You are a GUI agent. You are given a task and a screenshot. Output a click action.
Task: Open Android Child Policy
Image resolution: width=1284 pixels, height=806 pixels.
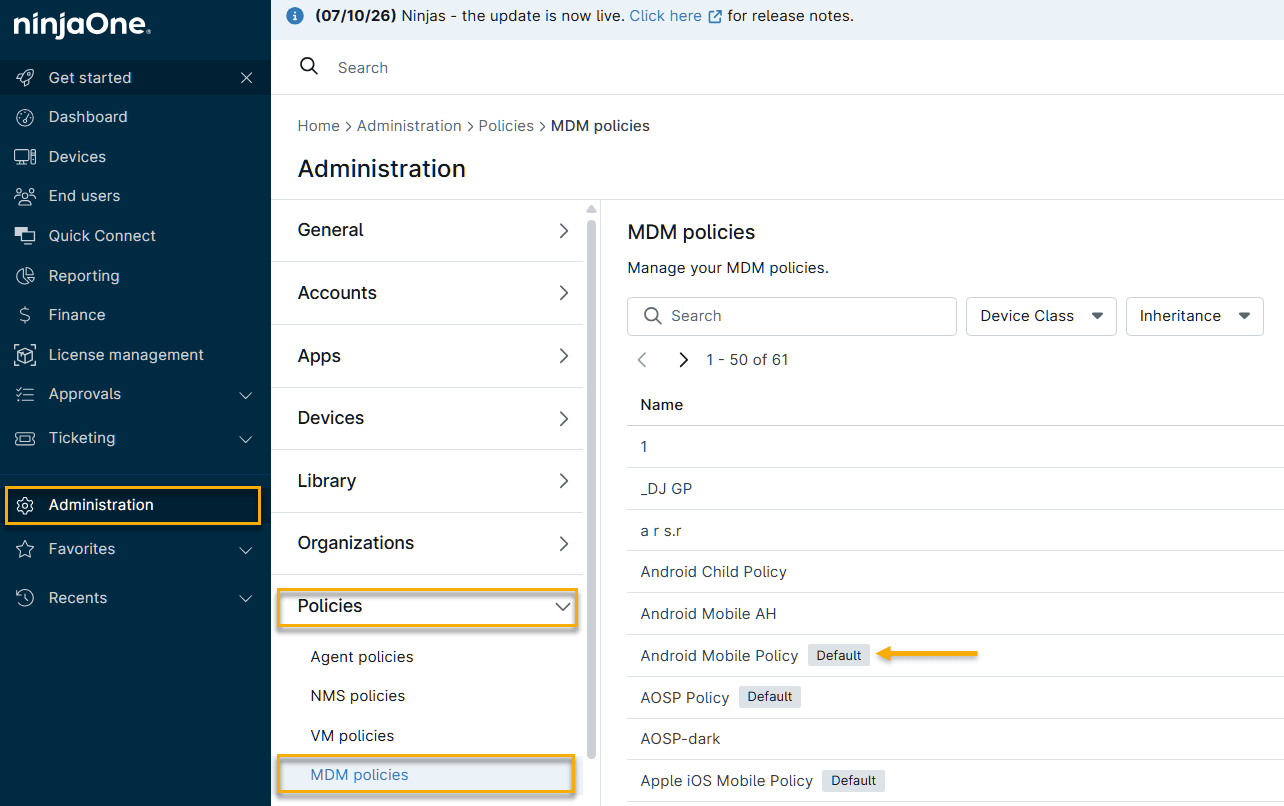coord(714,572)
